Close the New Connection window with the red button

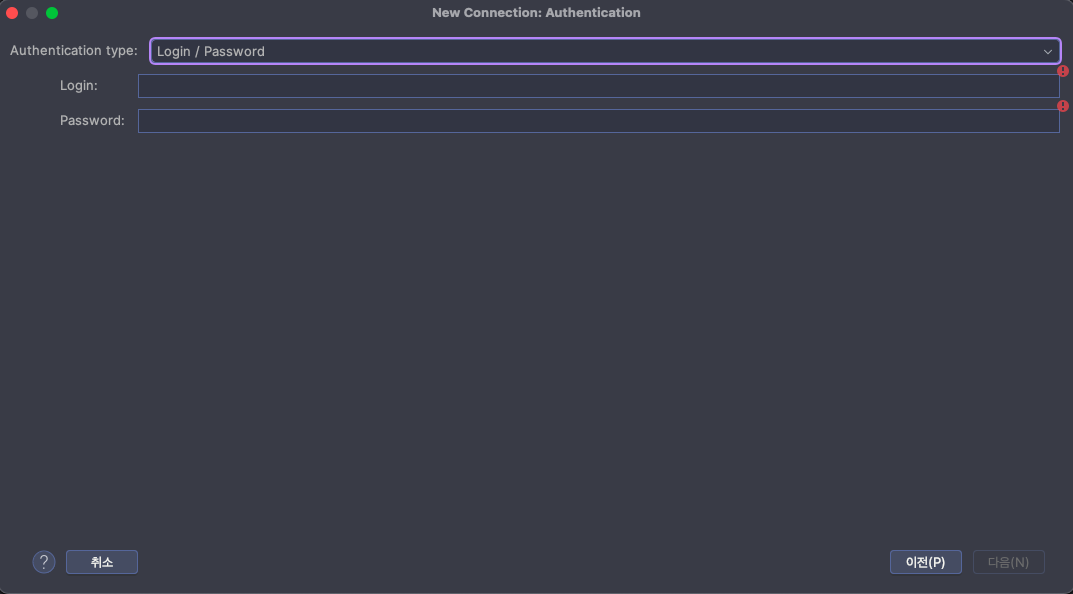coord(12,13)
